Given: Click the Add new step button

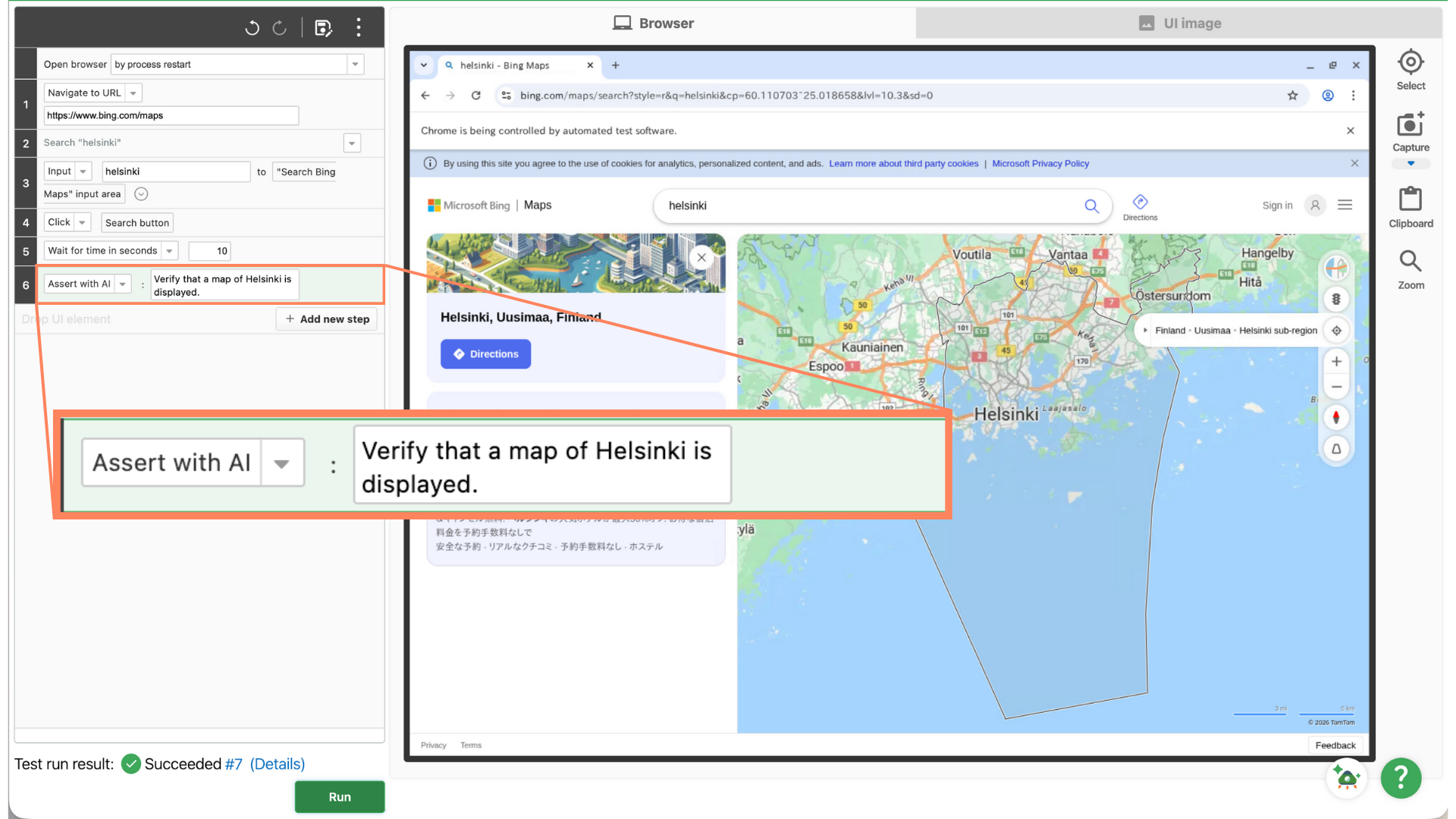Looking at the screenshot, I should click(x=327, y=319).
